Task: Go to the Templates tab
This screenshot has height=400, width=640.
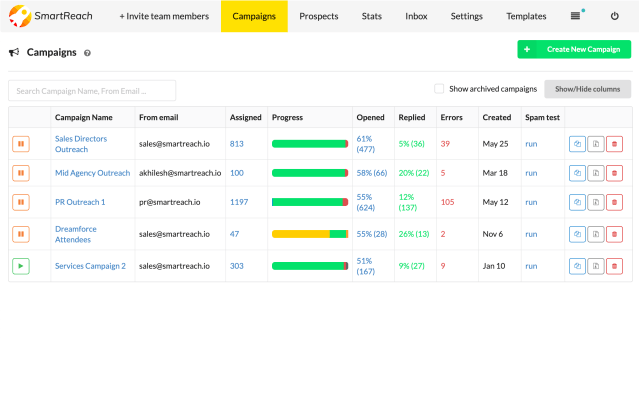Action: 526,16
